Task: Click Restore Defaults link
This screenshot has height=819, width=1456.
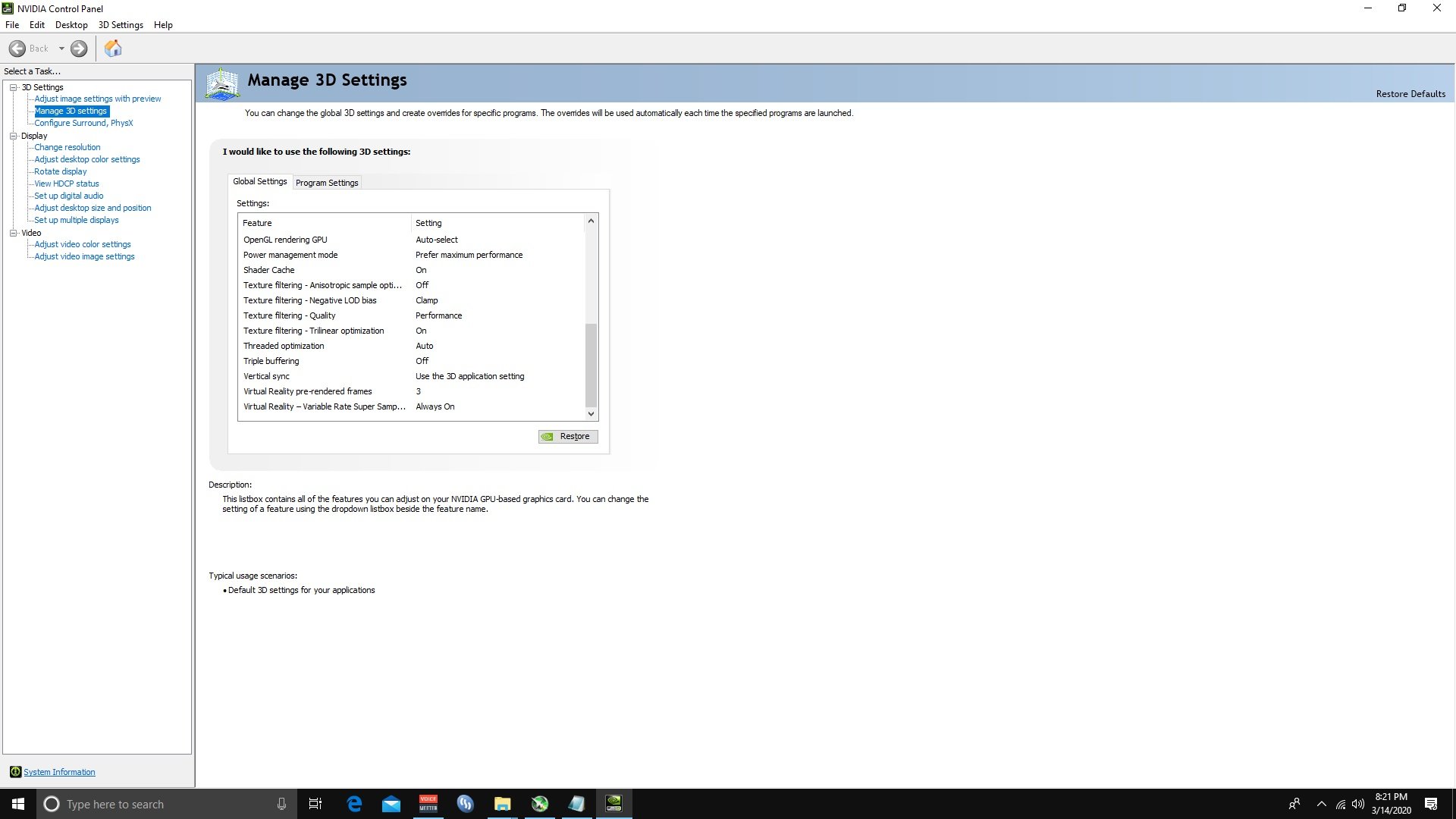Action: [x=1410, y=94]
